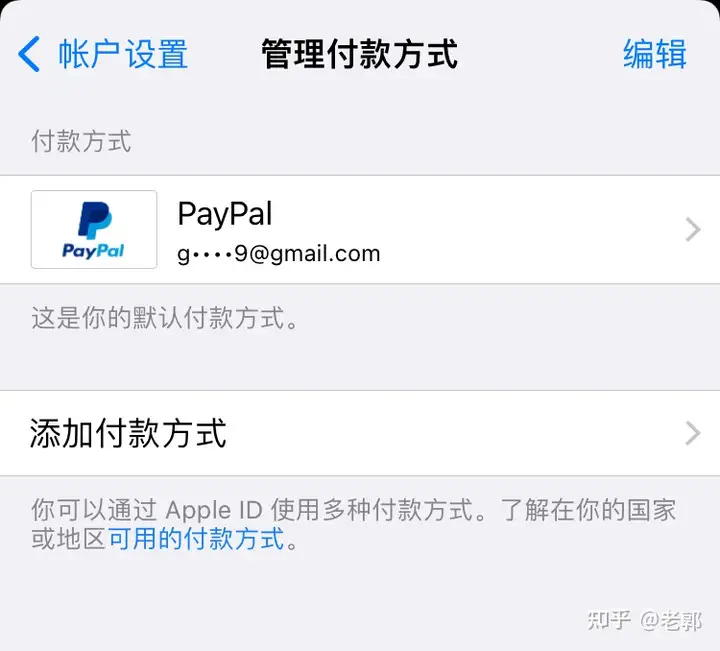Image resolution: width=720 pixels, height=651 pixels.
Task: Tap the 管理付款方式 page title
Action: [360, 54]
